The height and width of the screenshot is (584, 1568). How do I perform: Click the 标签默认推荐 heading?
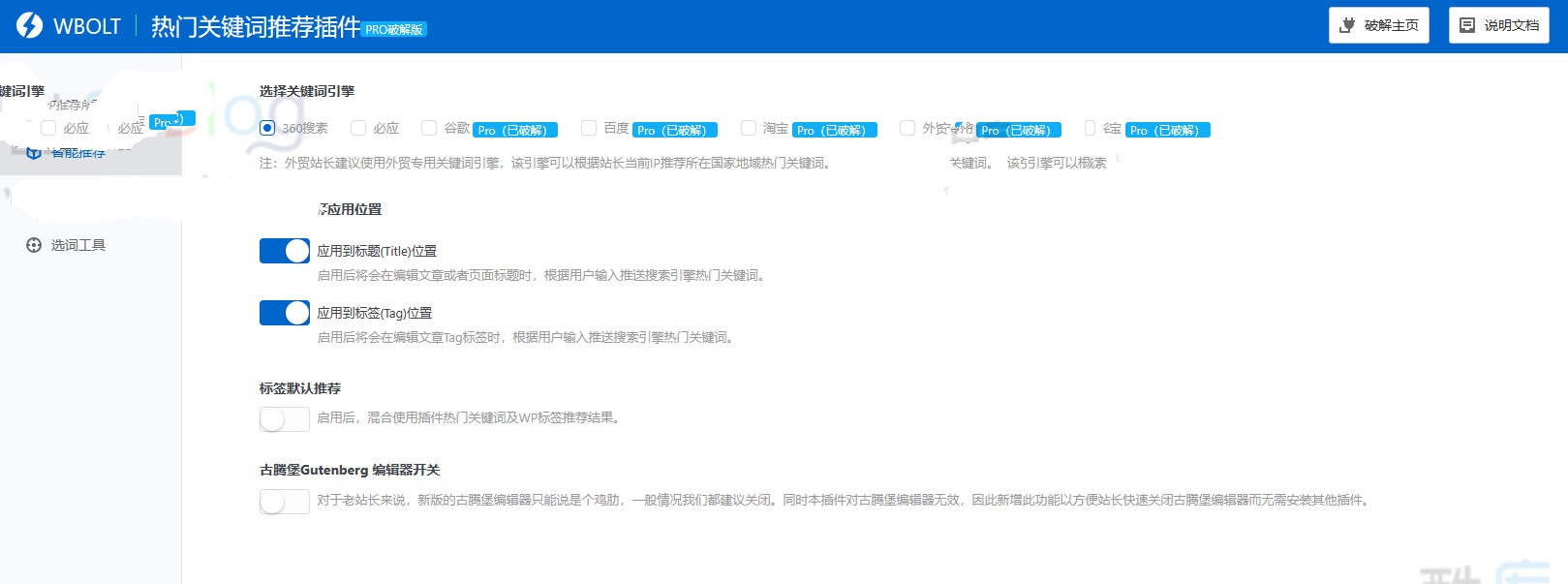pyautogui.click(x=300, y=388)
